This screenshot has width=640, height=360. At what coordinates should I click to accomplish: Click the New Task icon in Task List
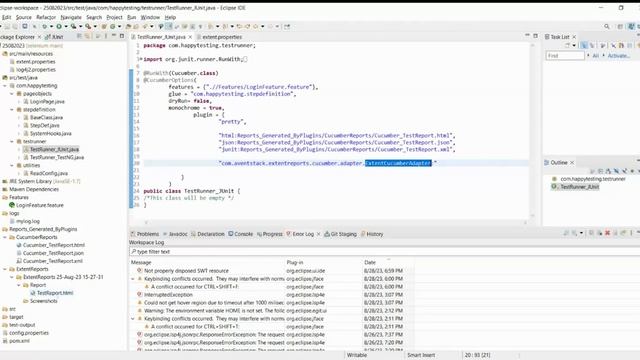tap(567, 45)
